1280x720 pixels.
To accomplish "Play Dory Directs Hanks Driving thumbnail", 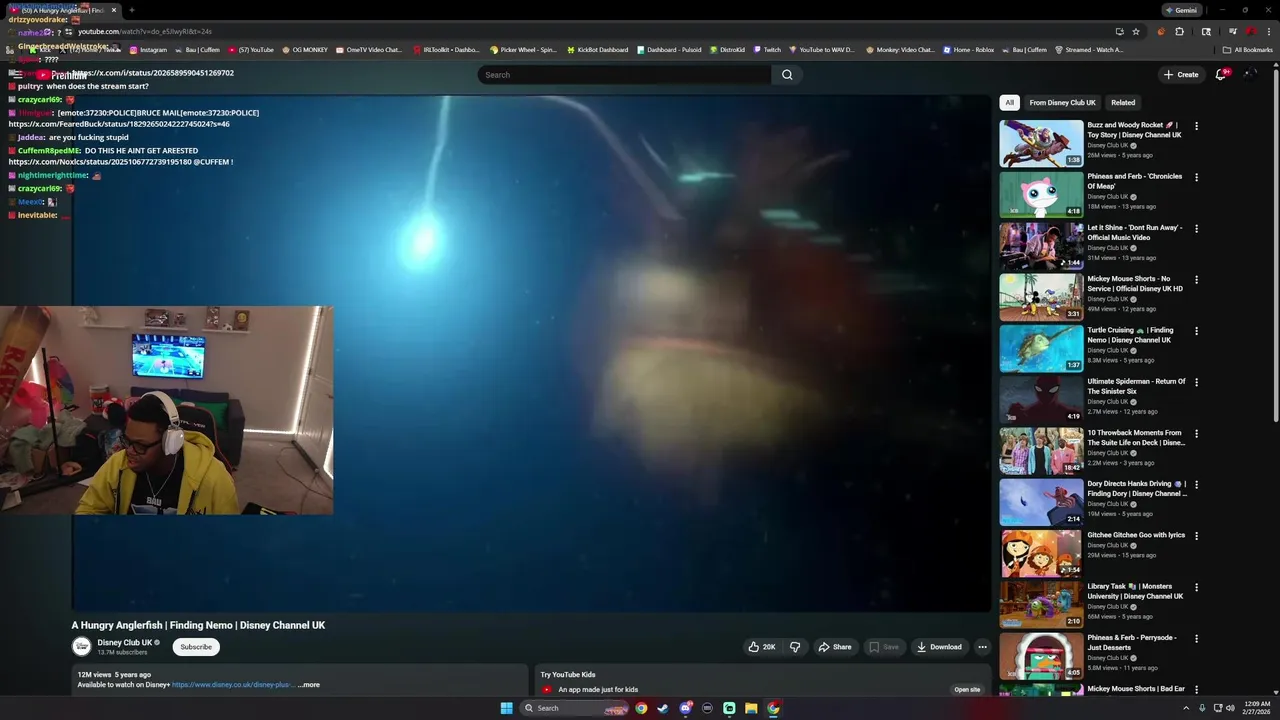I will [x=1041, y=502].
